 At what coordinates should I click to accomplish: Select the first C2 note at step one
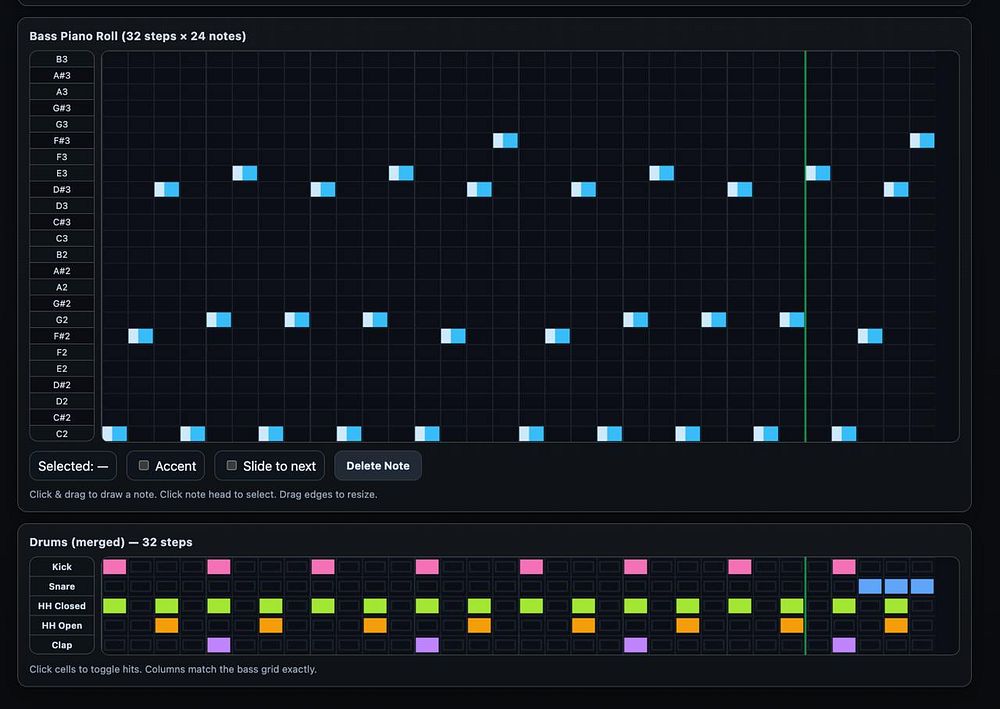pyautogui.click(x=108, y=434)
